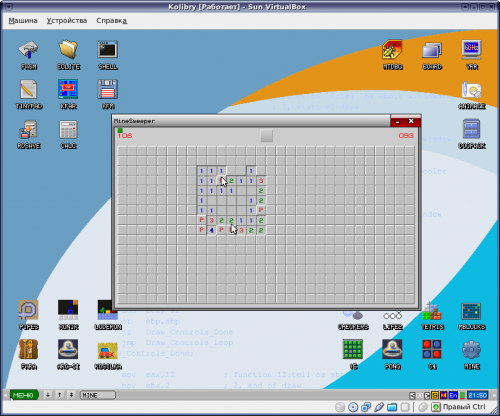This screenshot has width=500, height=416.
Task: Click the VirtualBox hard disk status icon
Action: 340,407
